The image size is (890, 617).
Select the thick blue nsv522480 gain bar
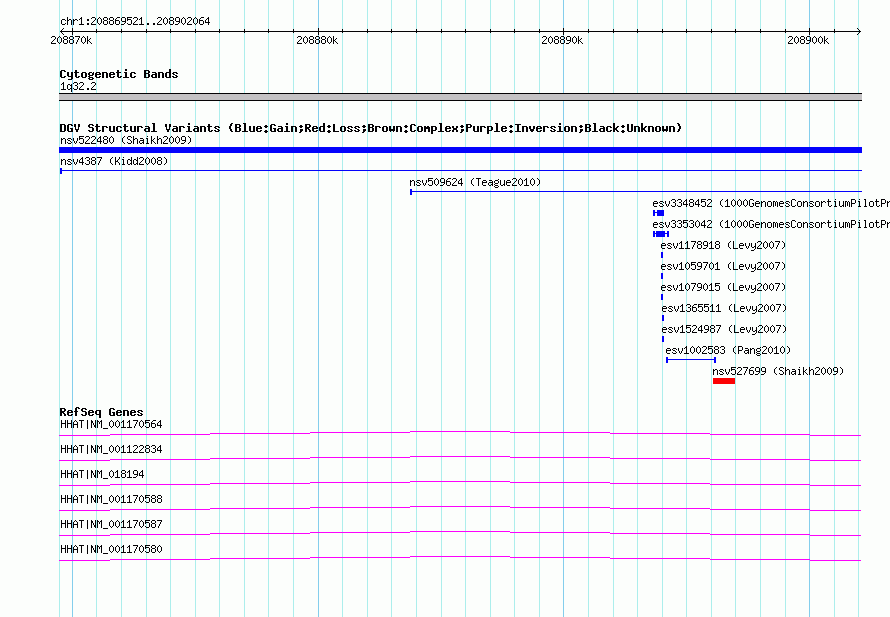(460, 150)
